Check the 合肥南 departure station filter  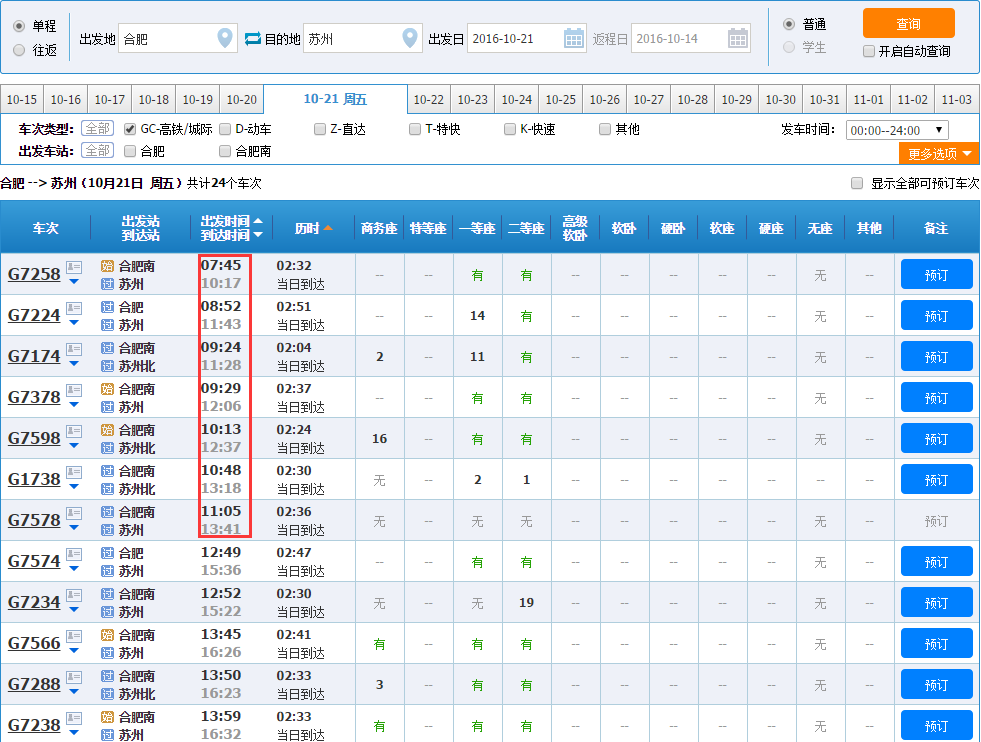click(x=225, y=151)
